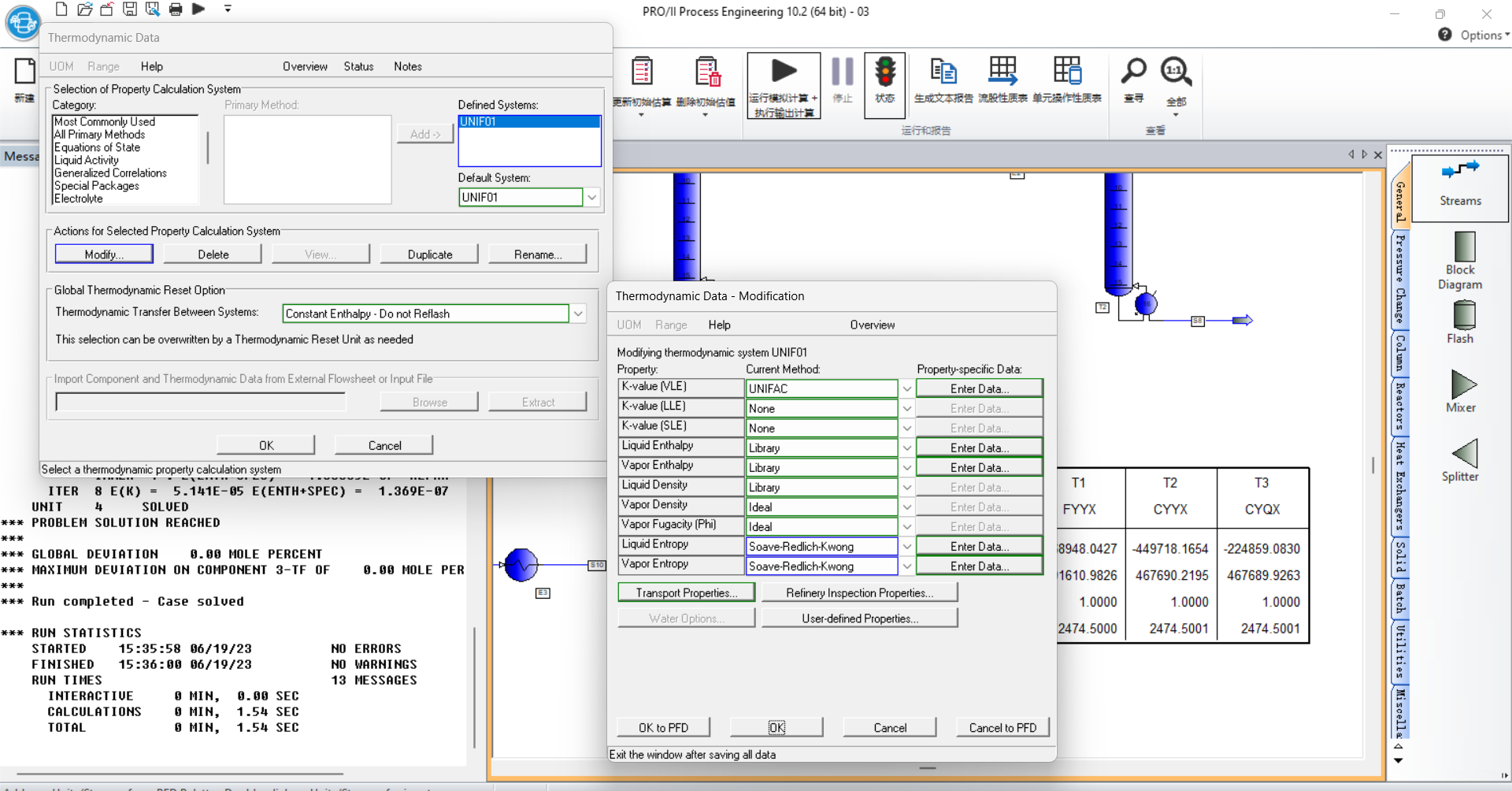Select UNIF01 in Defined Systems list
Viewport: 1512px width, 791px height.
529,121
